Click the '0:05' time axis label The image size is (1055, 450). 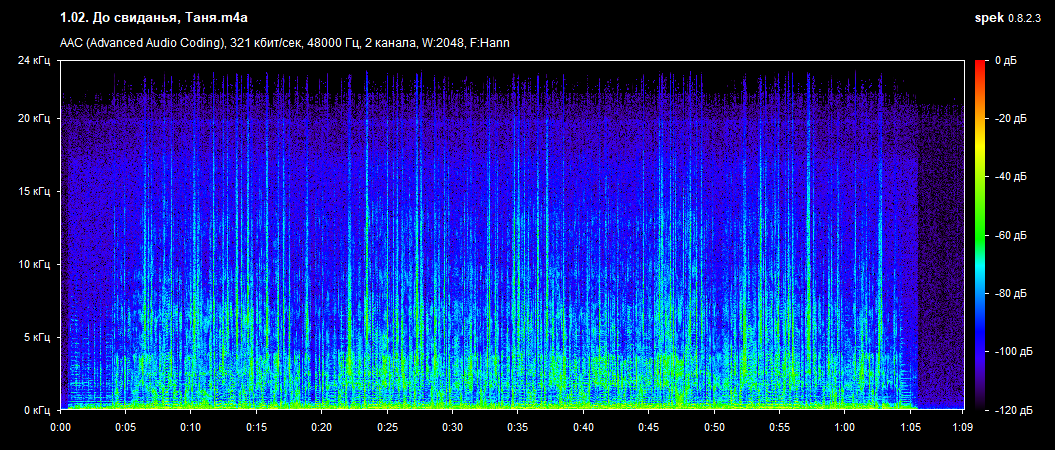point(126,427)
